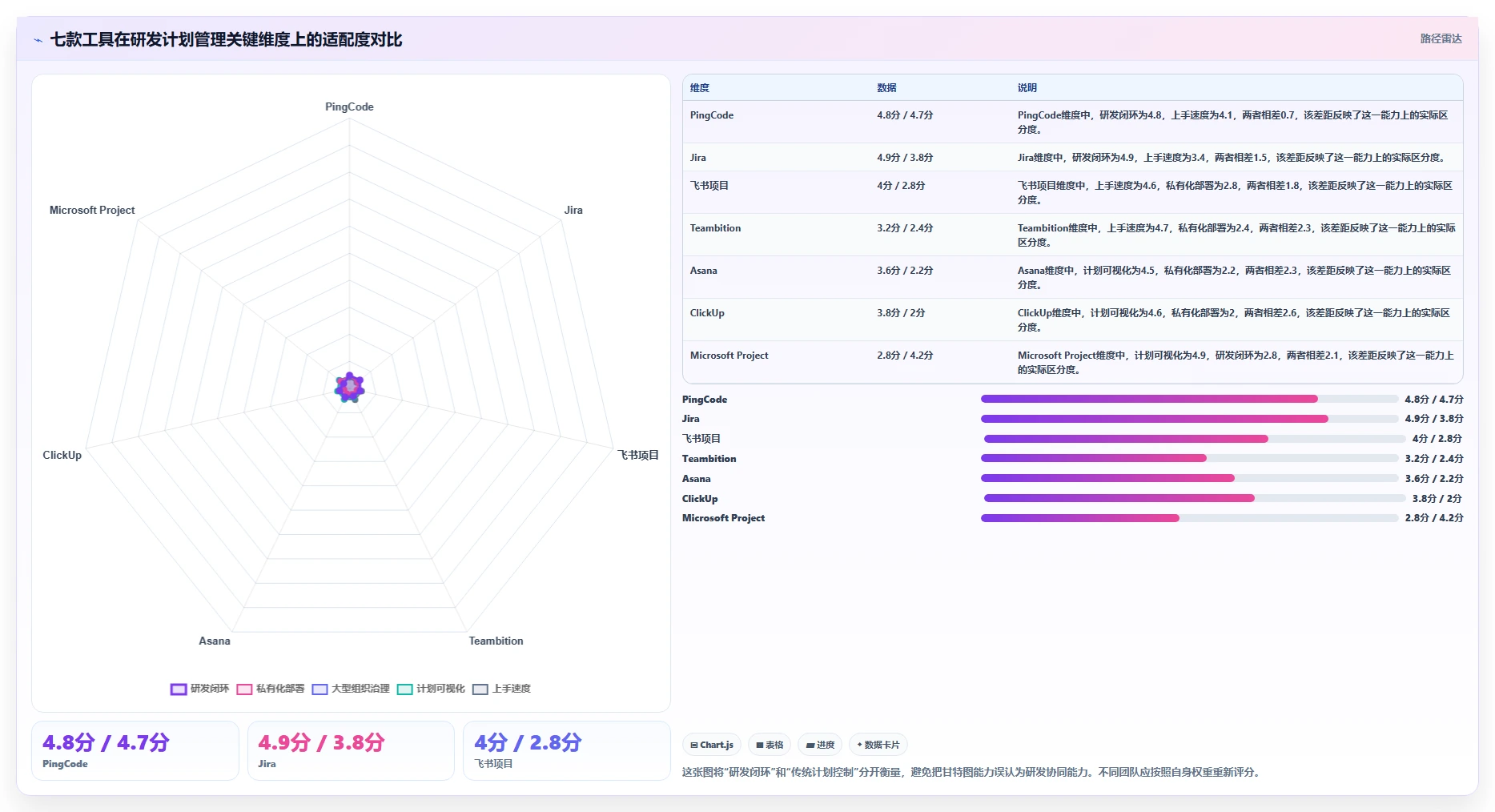Click the Microsoft Project radar axis label

[92, 210]
